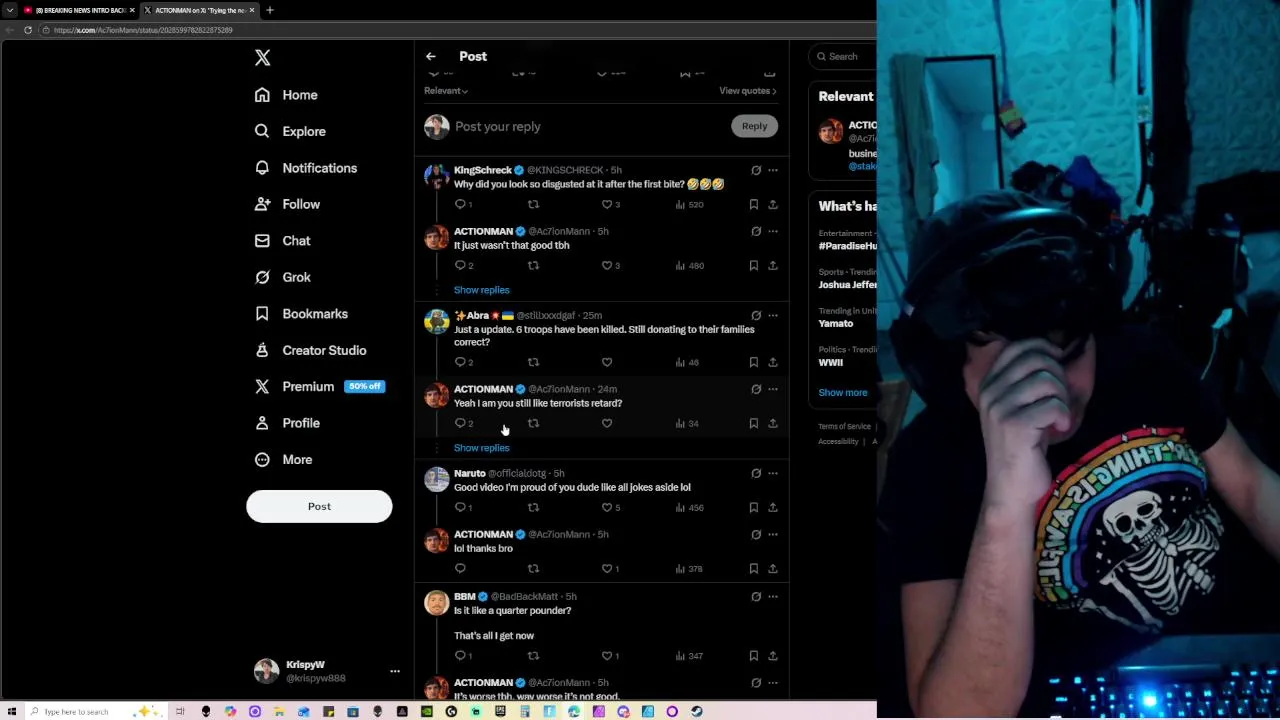Open account menu dots beside KrispyW
Screen dimensions: 1280x720
point(395,671)
